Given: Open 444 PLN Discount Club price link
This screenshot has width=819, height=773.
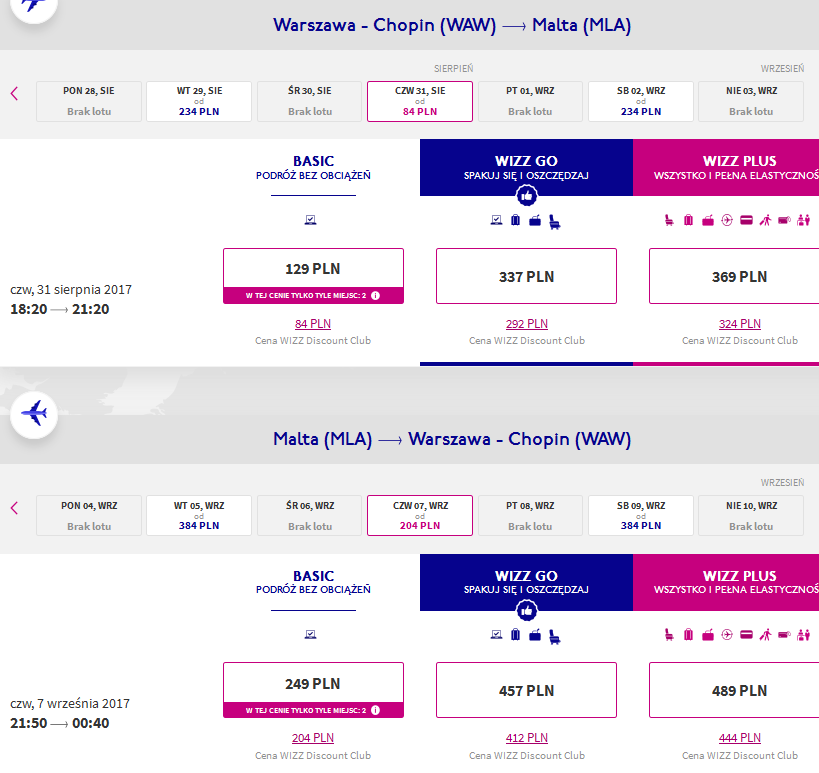Looking at the screenshot, I should (740, 738).
